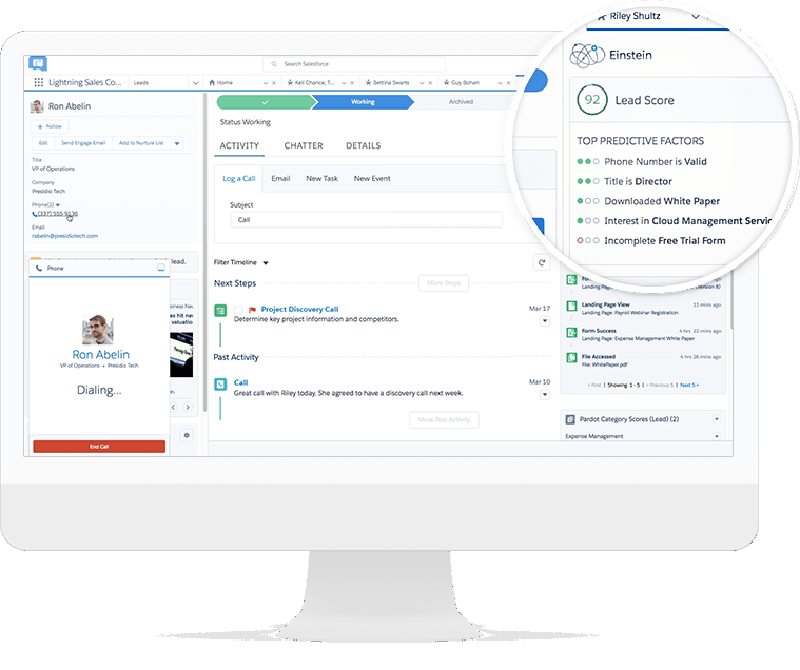800x670 pixels.
Task: Open the App Launcher grid icon
Action: [38, 82]
